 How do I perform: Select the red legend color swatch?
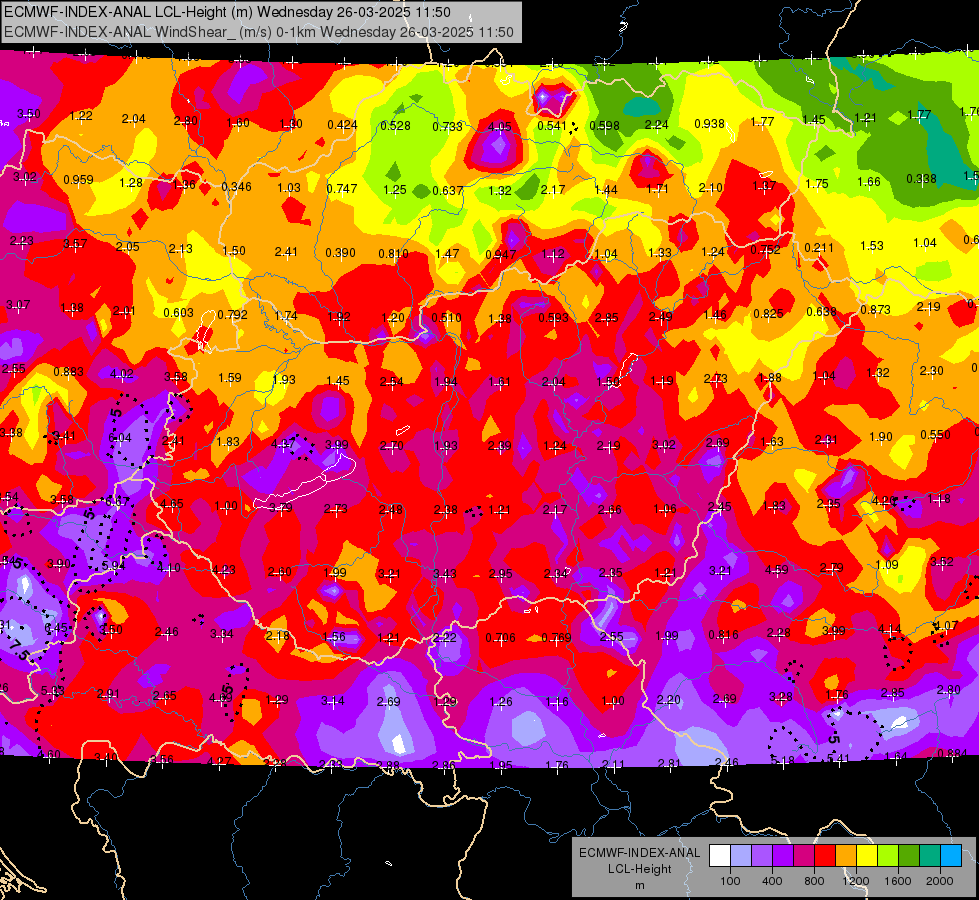[x=825, y=856]
